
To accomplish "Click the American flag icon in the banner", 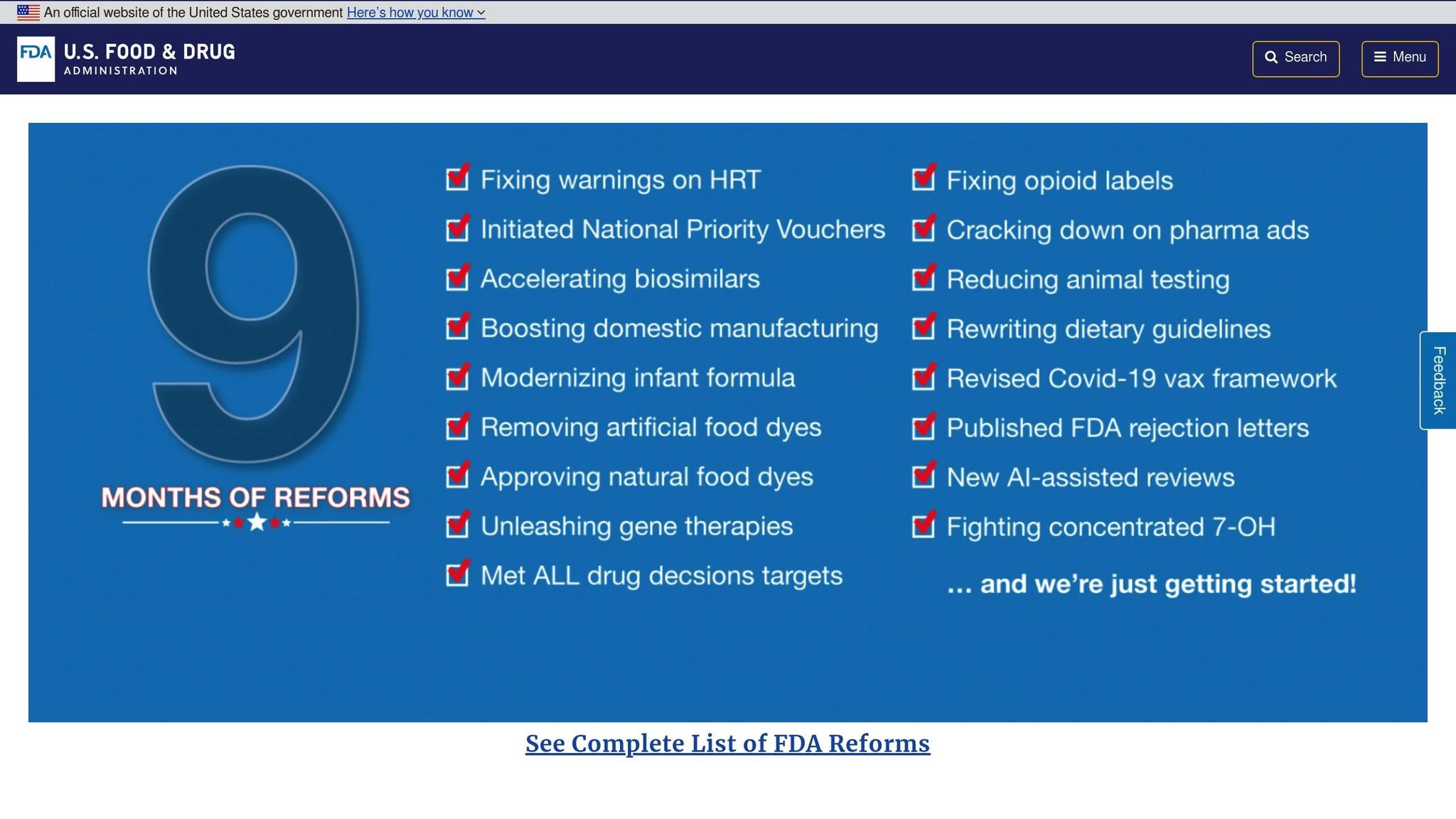I will [x=27, y=11].
